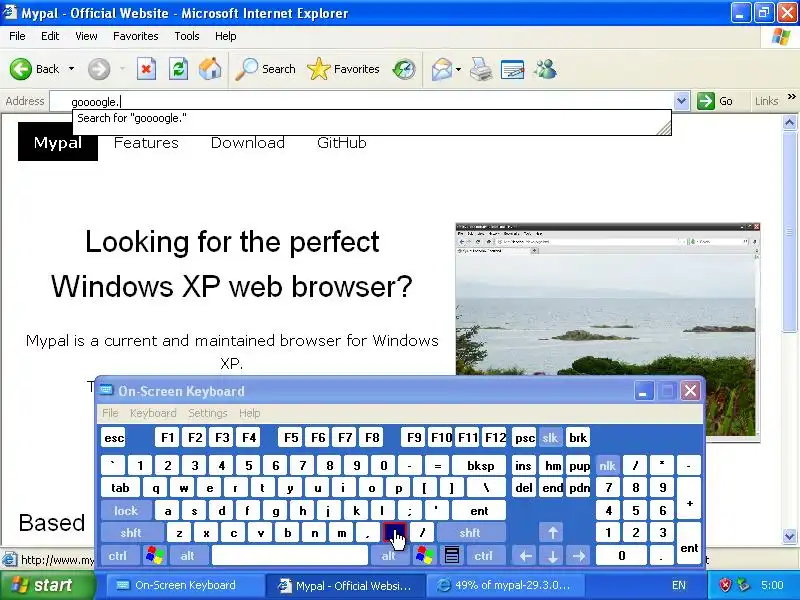
Task: Open the GitHub link
Action: click(341, 143)
